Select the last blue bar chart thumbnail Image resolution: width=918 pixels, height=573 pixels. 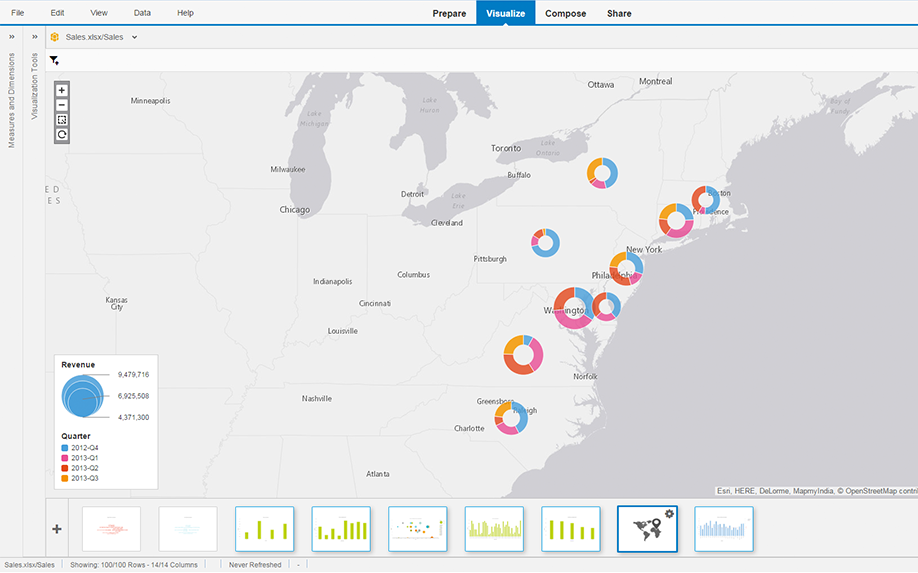point(724,528)
